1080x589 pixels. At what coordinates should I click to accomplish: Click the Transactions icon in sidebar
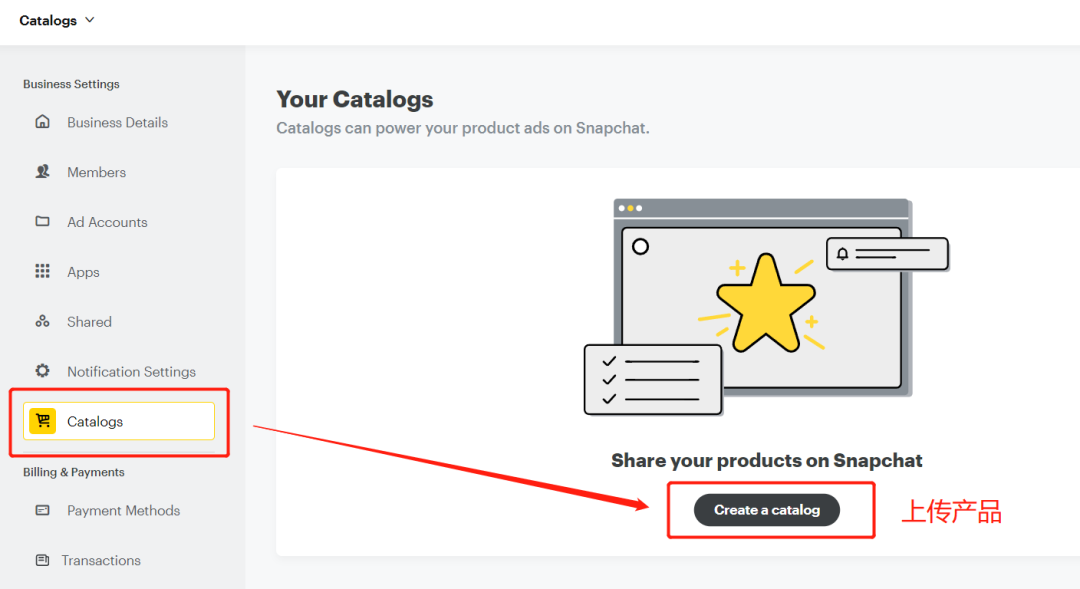coord(42,560)
